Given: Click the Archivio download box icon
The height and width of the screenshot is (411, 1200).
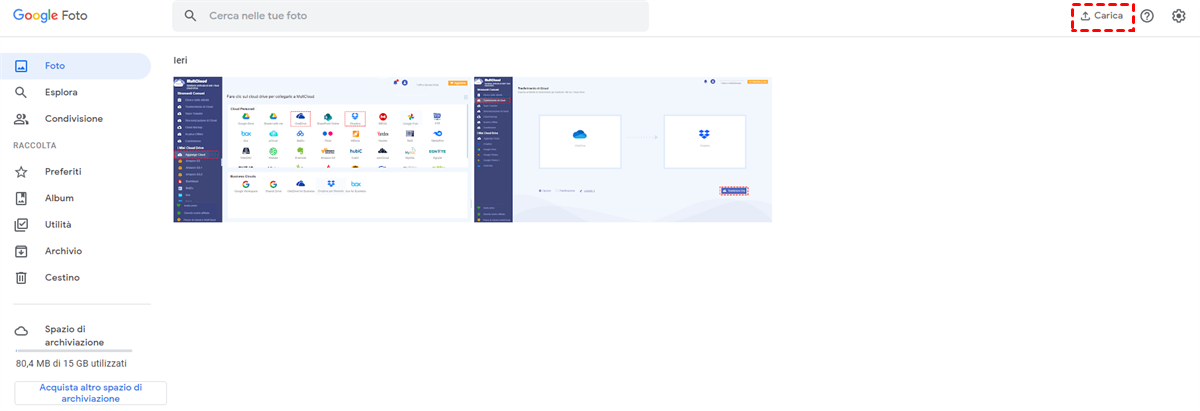Looking at the screenshot, I should 21,251.
